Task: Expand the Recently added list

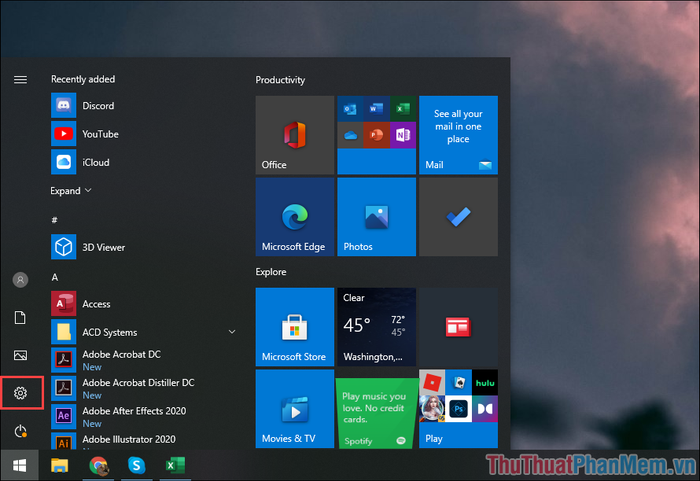Action: (71, 191)
